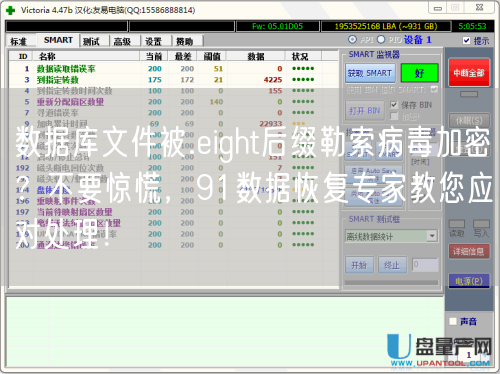Enable the 声音 checkbox
500x374 pixels.
click(453, 321)
